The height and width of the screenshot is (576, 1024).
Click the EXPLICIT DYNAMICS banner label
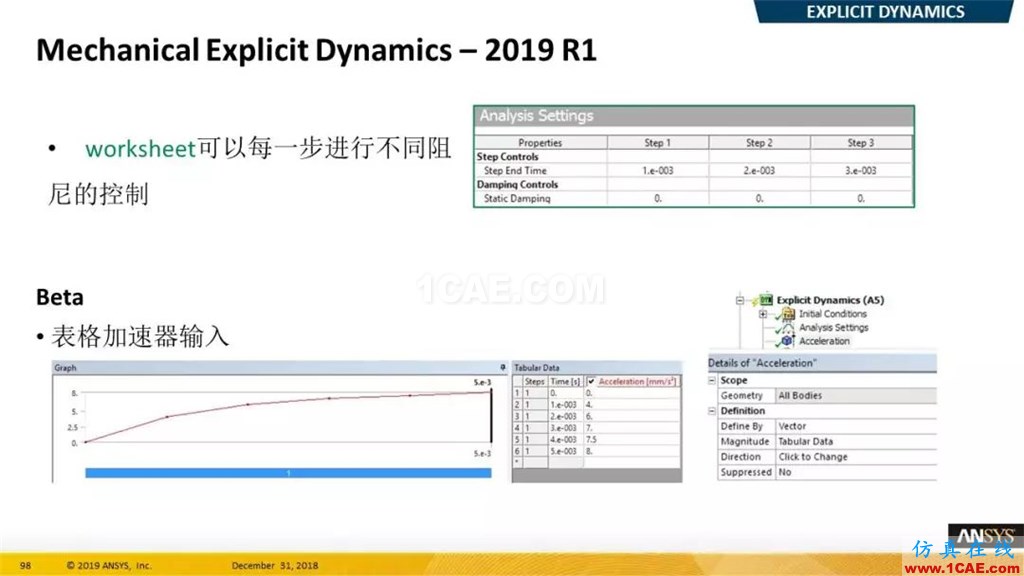(885, 12)
